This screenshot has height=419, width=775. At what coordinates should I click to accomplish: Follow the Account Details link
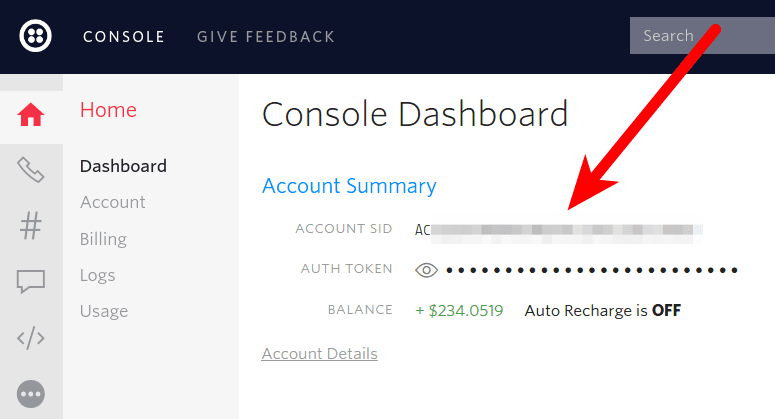point(319,354)
